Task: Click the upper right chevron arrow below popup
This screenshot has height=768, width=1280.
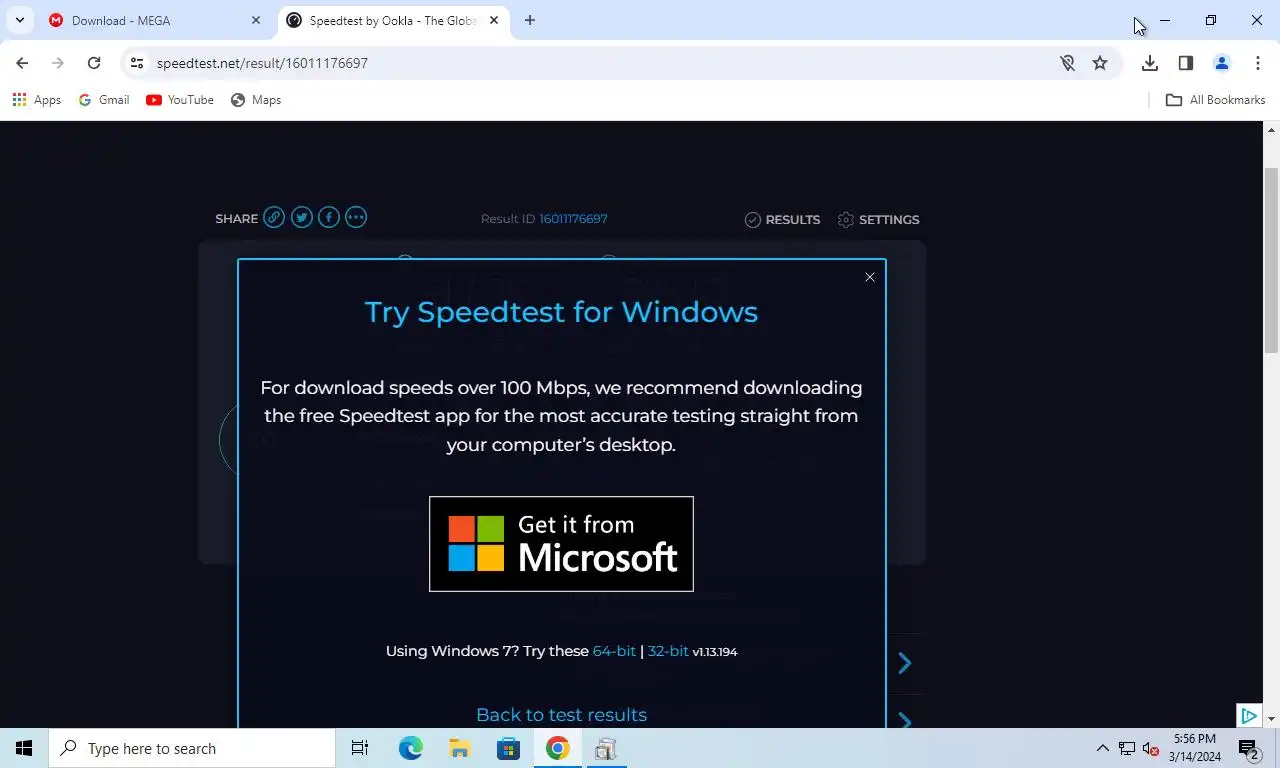Action: tap(904, 663)
